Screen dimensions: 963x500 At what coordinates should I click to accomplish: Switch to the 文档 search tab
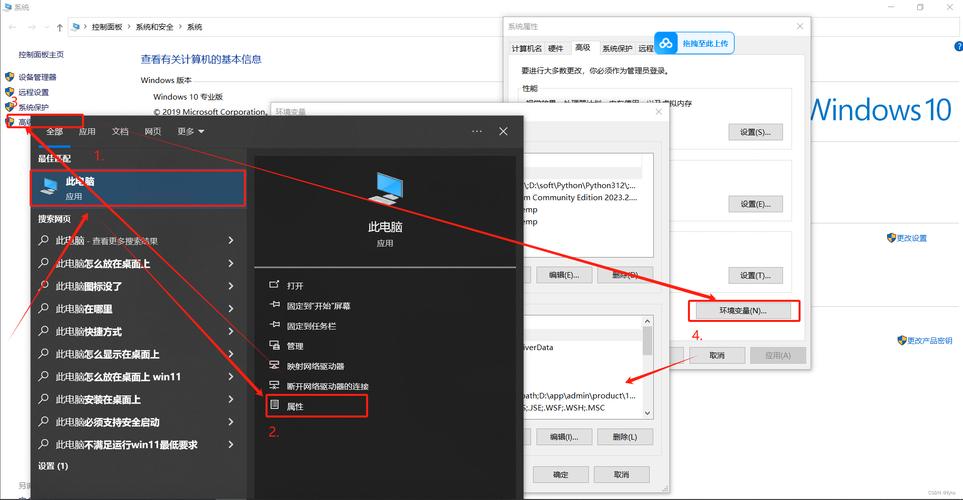click(x=120, y=131)
